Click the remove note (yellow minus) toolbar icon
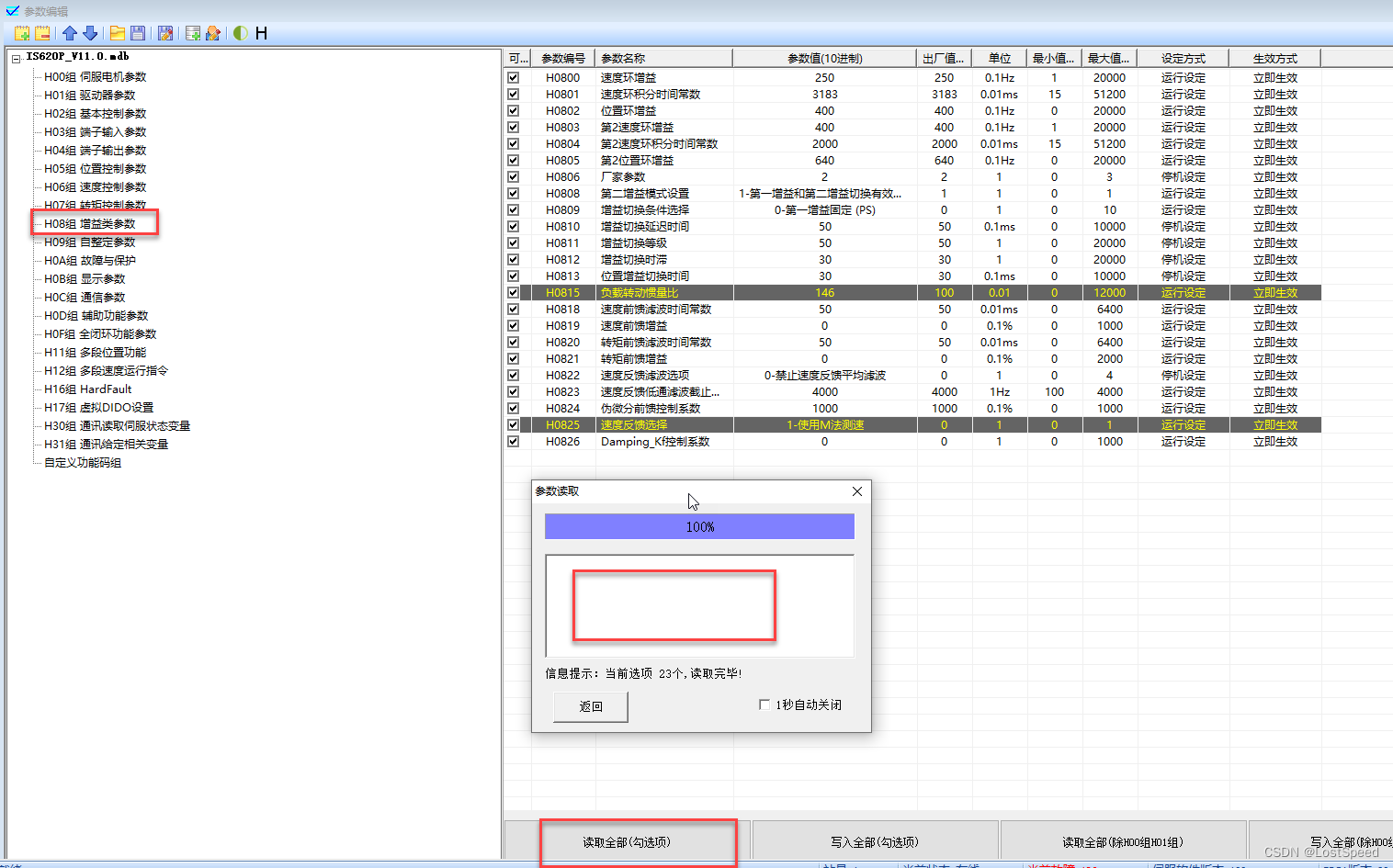The height and width of the screenshot is (868, 1393). coord(42,33)
